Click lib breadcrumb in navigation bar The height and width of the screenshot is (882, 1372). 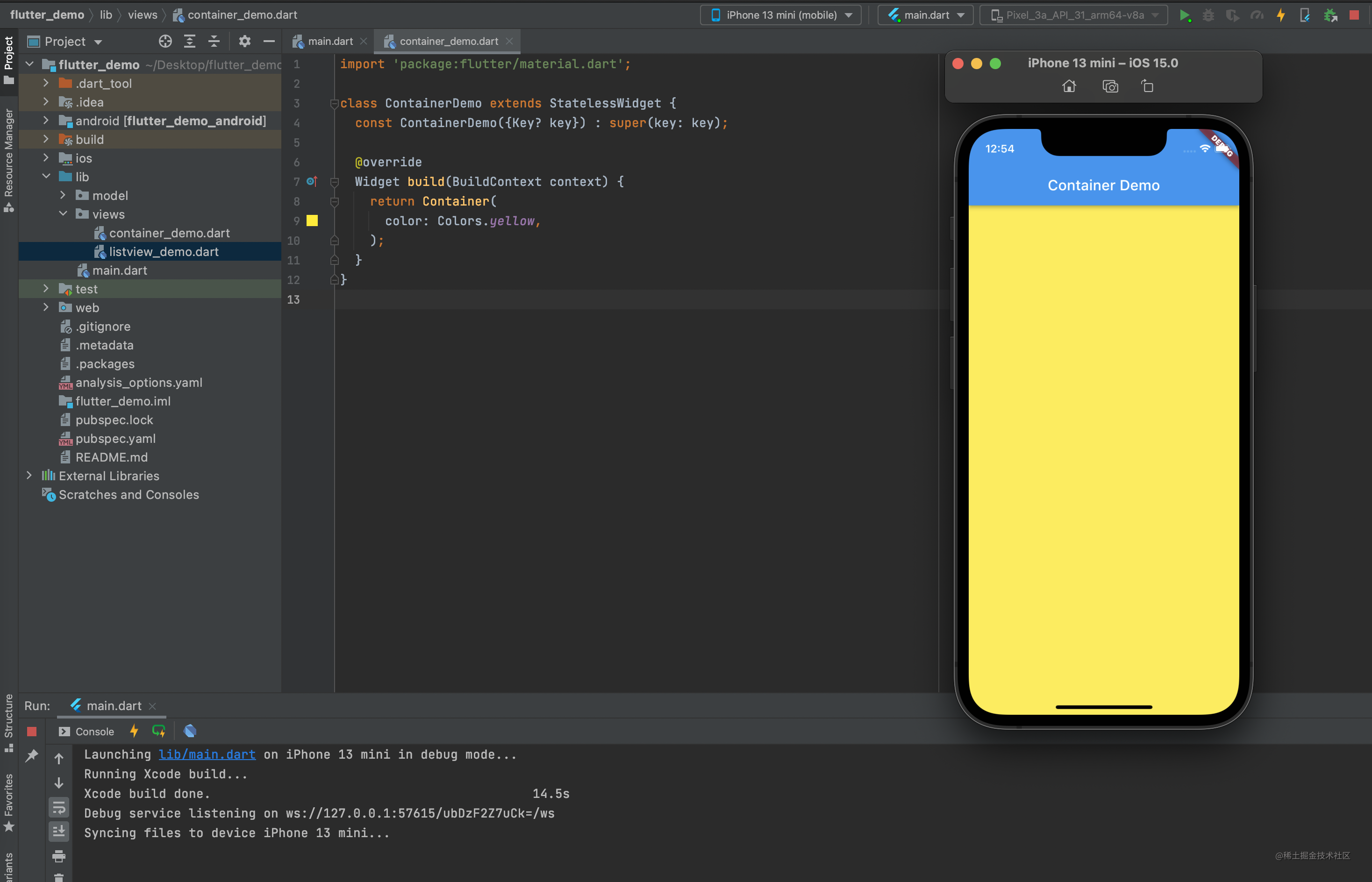coord(106,15)
